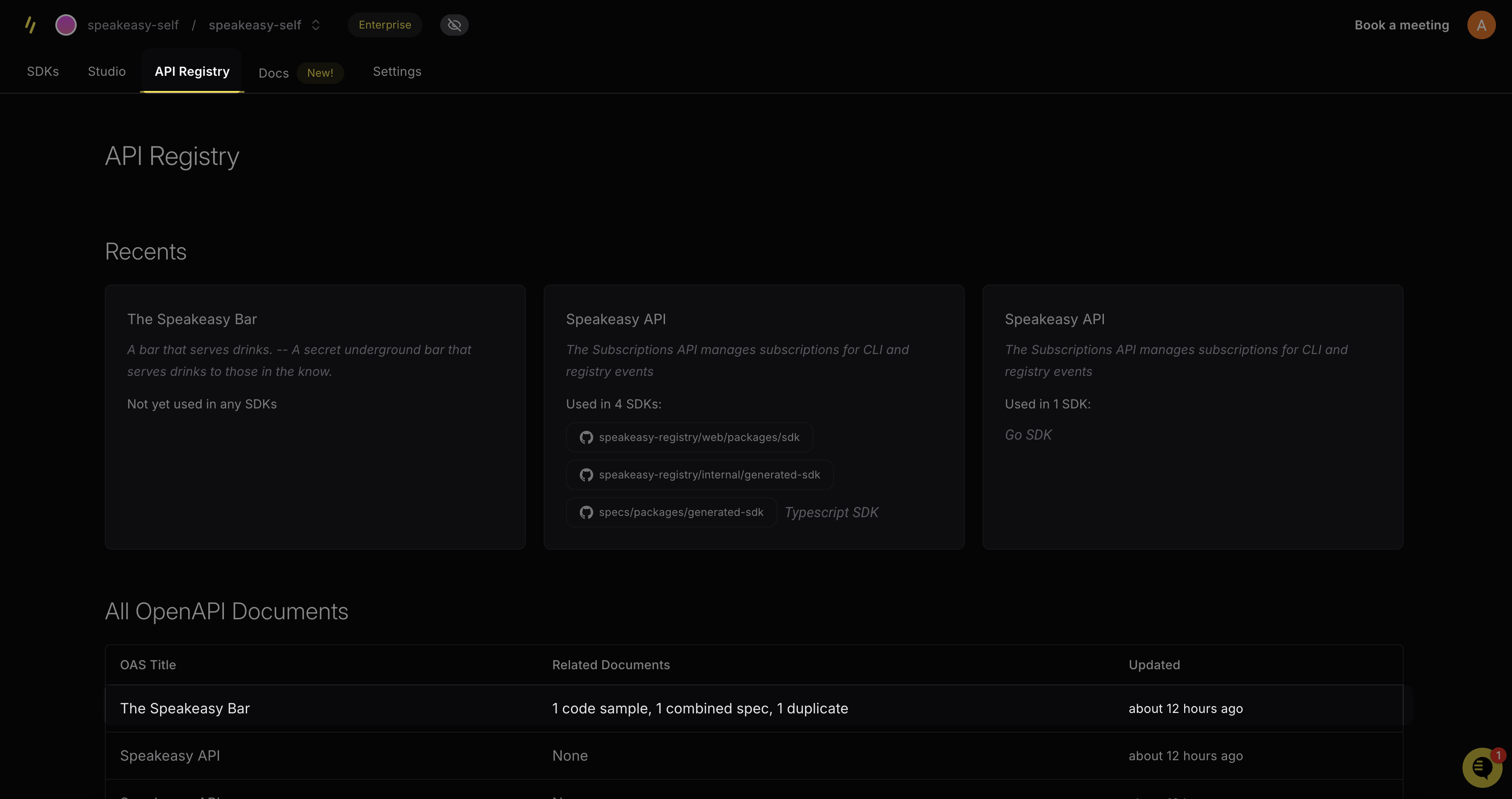Open speakeasy-registry/internal/generated-sdk repo link
1512x799 pixels.
point(700,474)
